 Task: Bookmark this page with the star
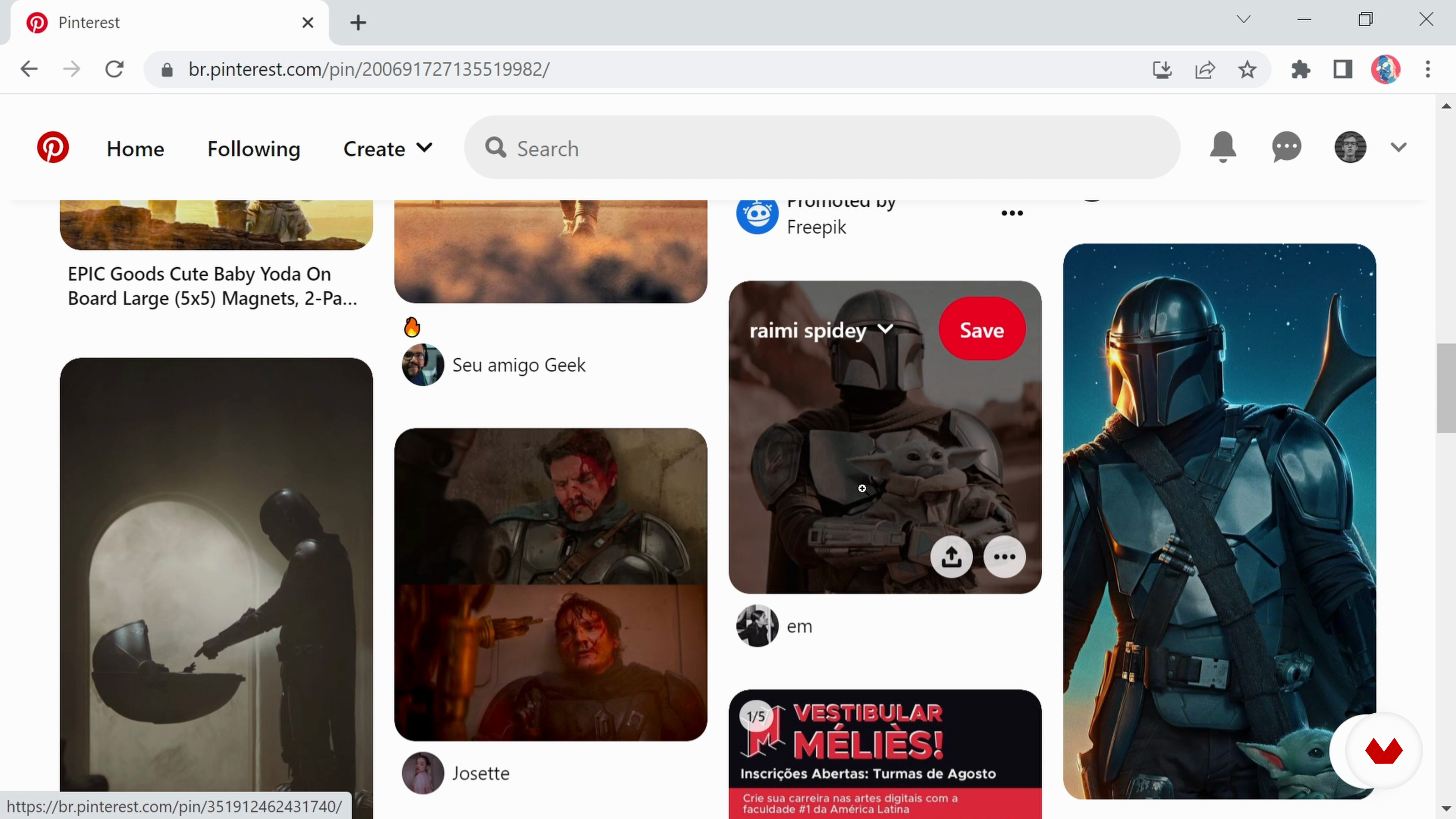pos(1247,69)
